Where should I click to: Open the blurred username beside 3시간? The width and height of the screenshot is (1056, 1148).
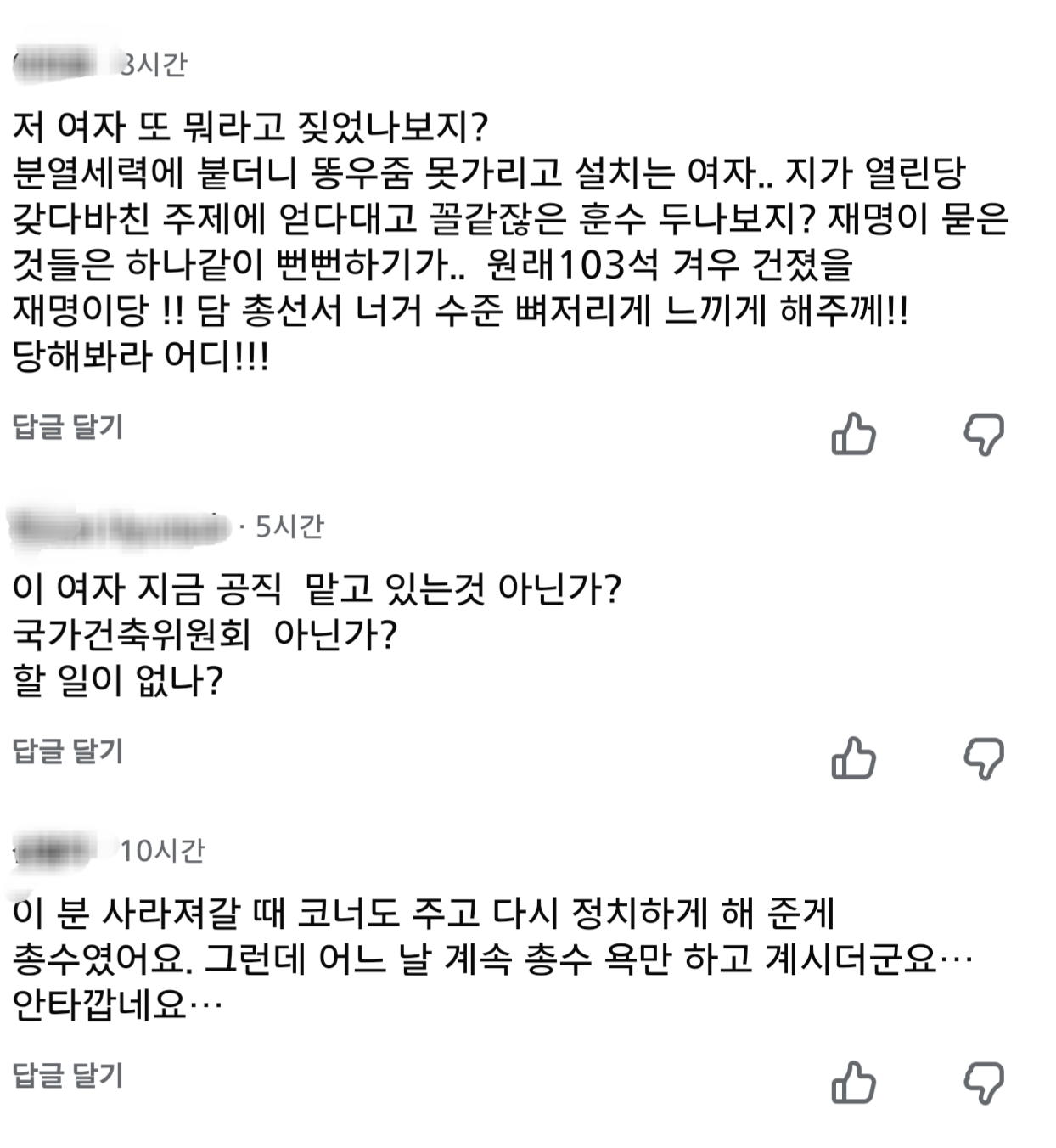point(55,65)
